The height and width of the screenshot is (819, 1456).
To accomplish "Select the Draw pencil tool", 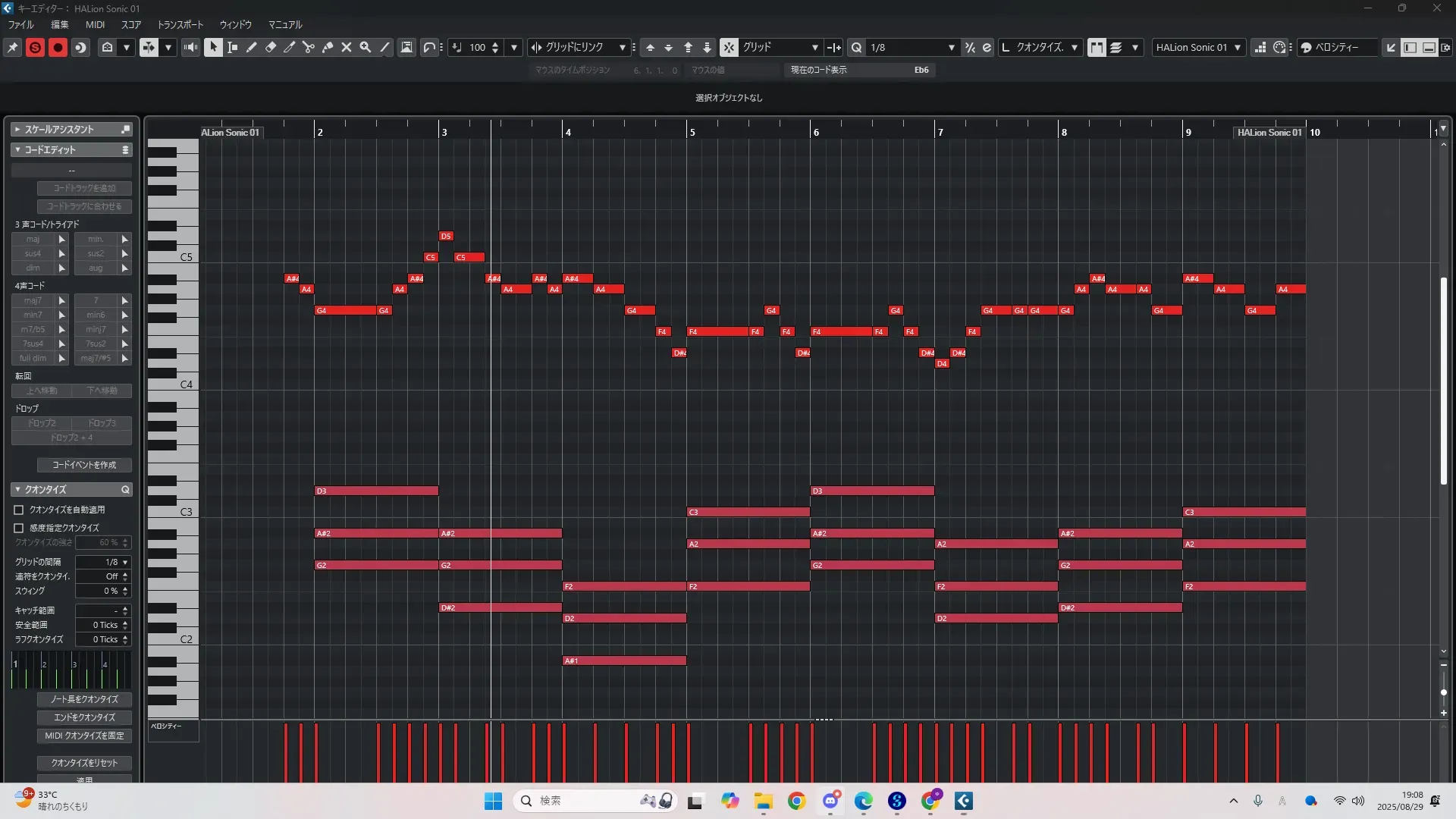I will coord(252,47).
